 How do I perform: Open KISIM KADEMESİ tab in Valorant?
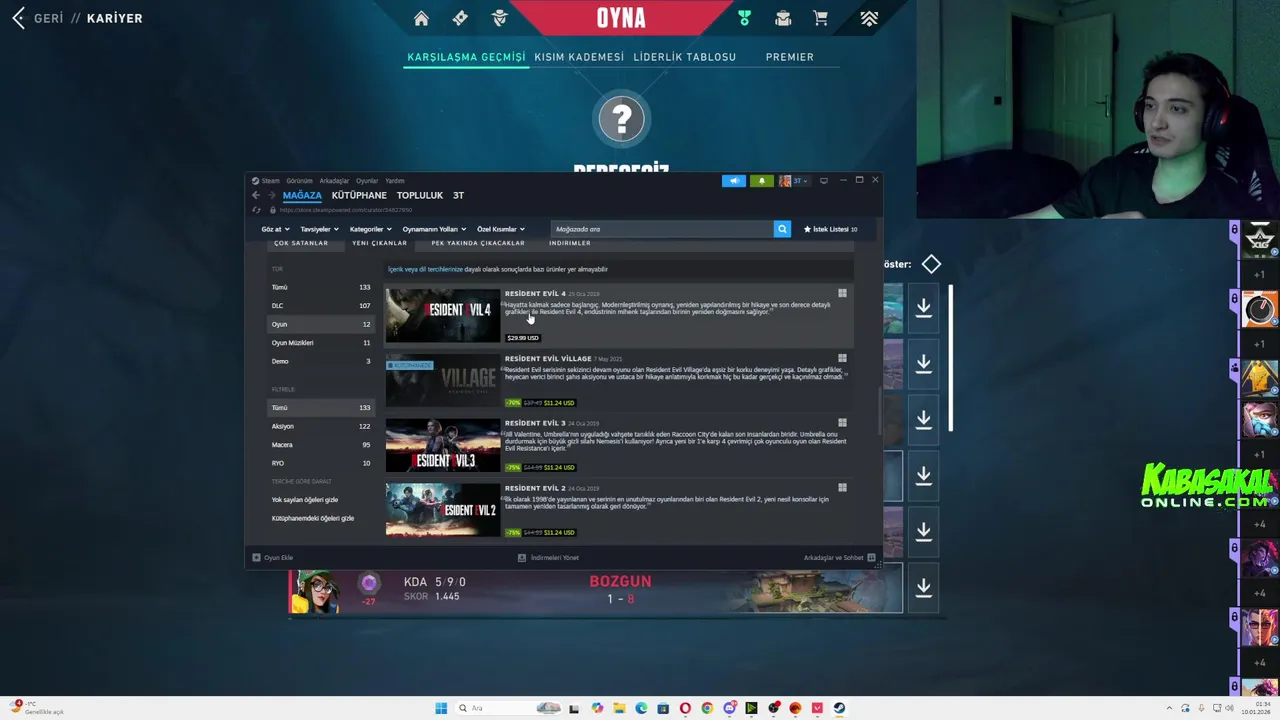579,57
